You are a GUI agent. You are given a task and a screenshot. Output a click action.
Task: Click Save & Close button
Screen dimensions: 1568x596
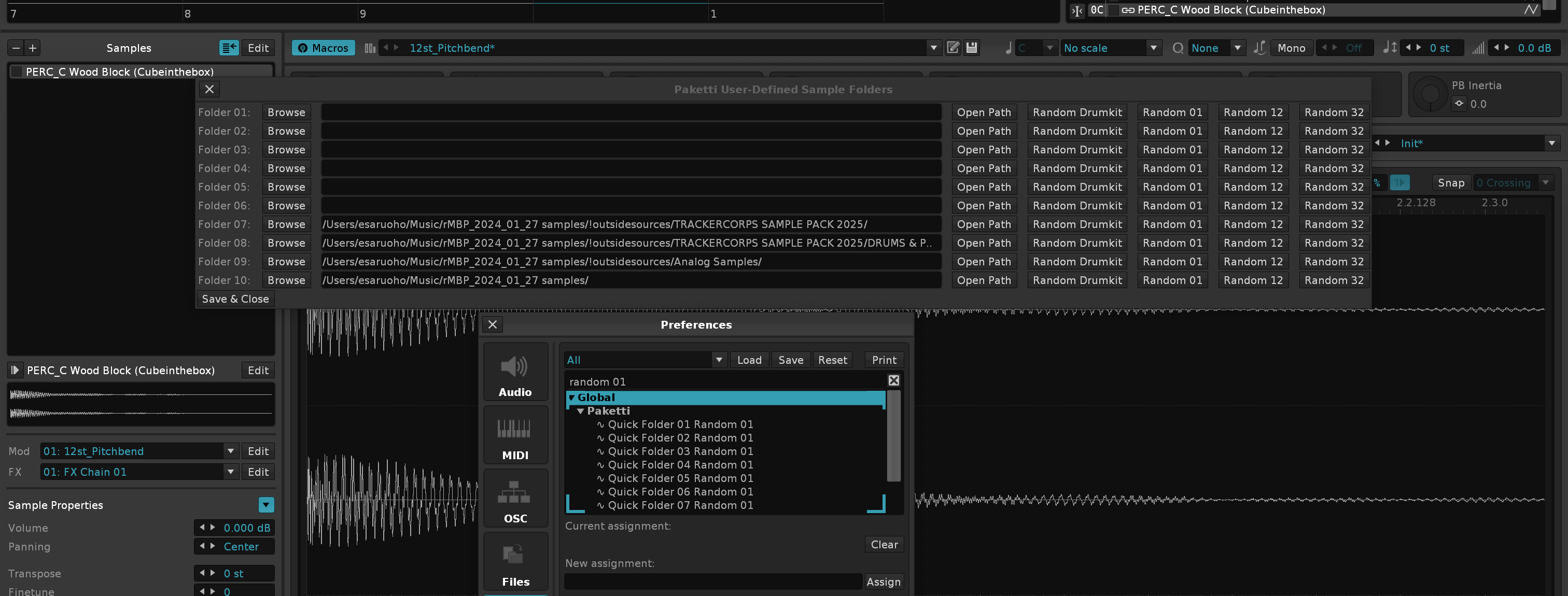(235, 299)
